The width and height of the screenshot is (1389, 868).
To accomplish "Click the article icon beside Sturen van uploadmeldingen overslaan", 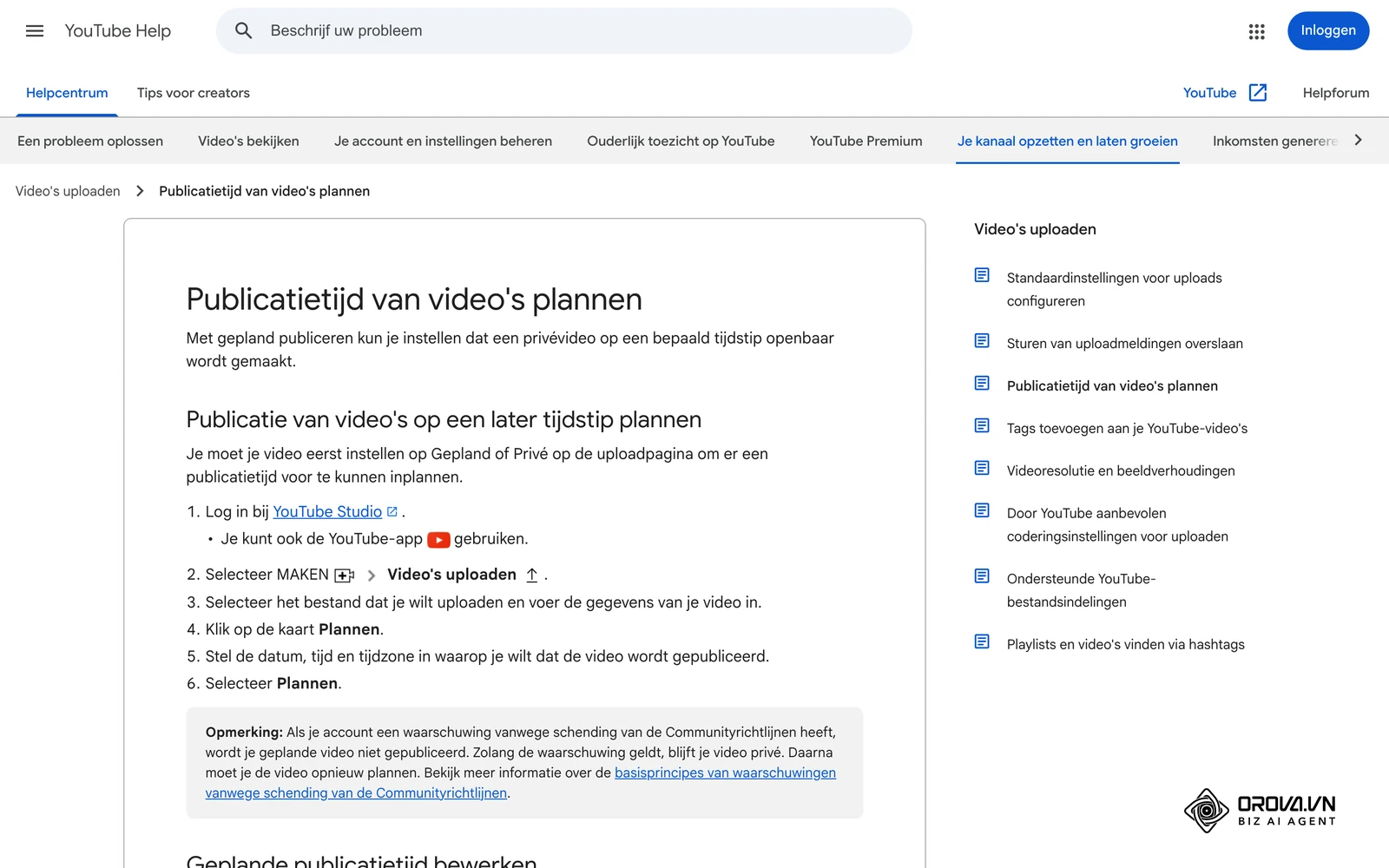I will point(982,341).
